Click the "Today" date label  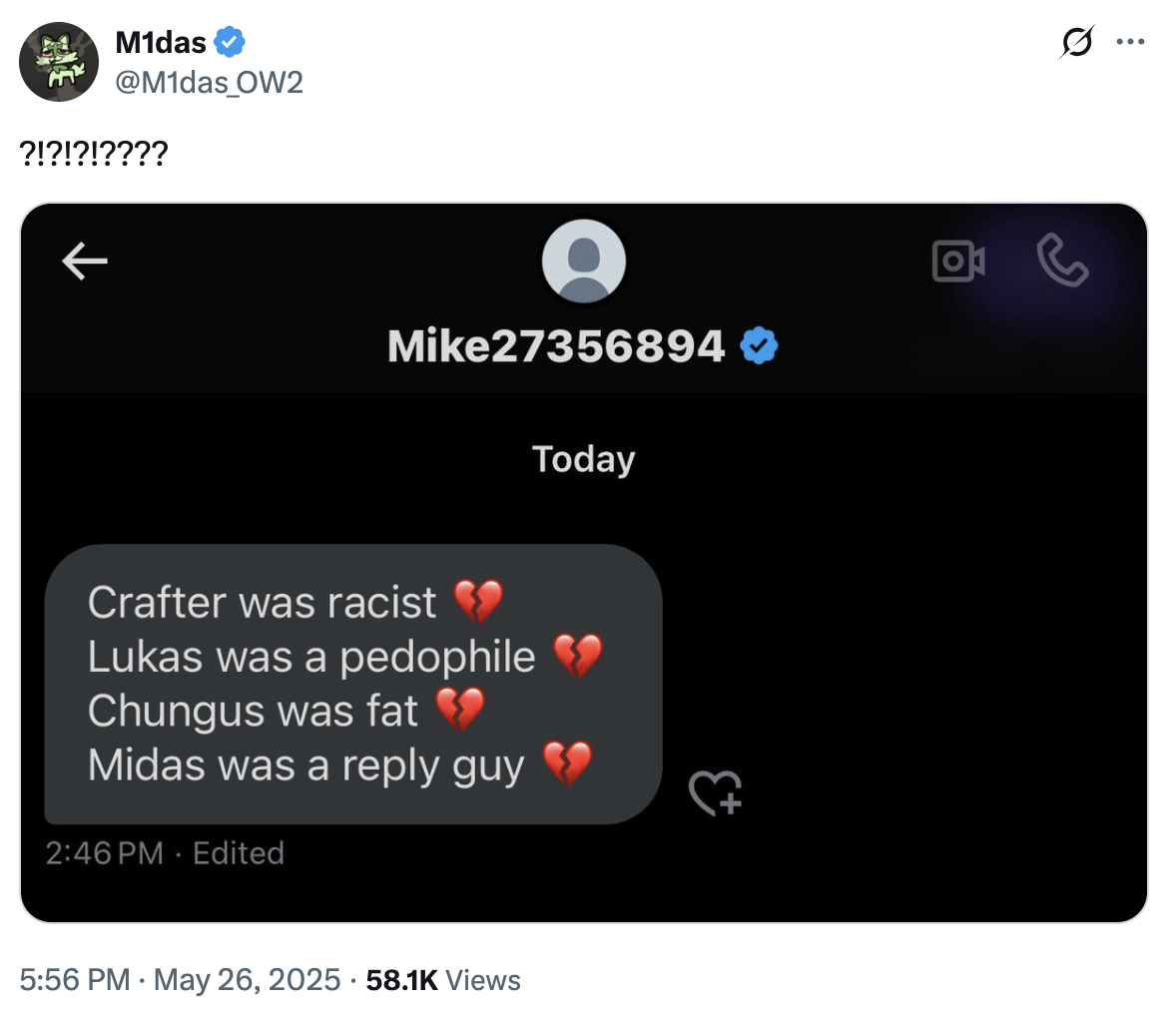tap(583, 459)
